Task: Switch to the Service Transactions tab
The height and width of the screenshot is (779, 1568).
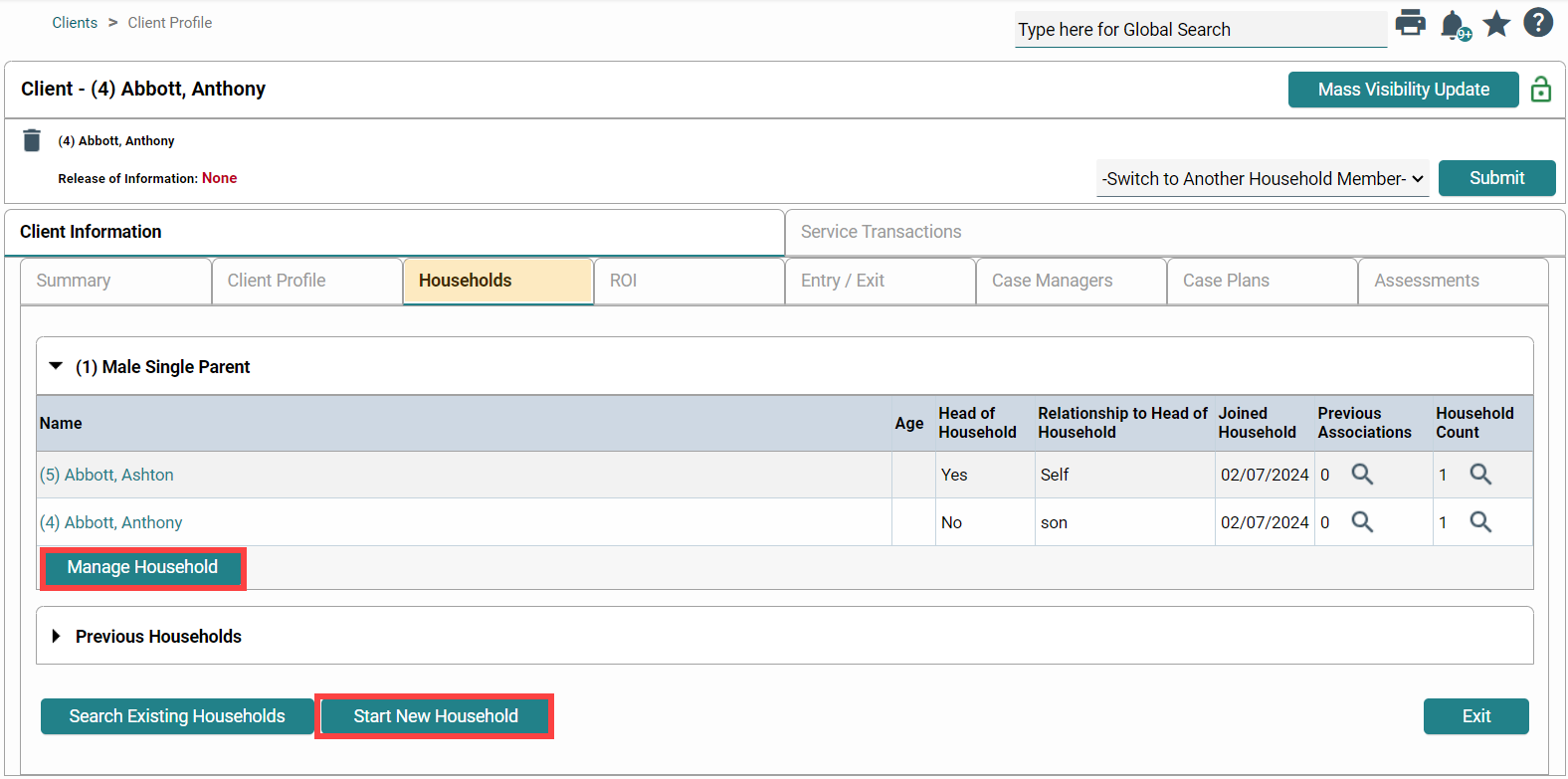Action: (x=1175, y=232)
